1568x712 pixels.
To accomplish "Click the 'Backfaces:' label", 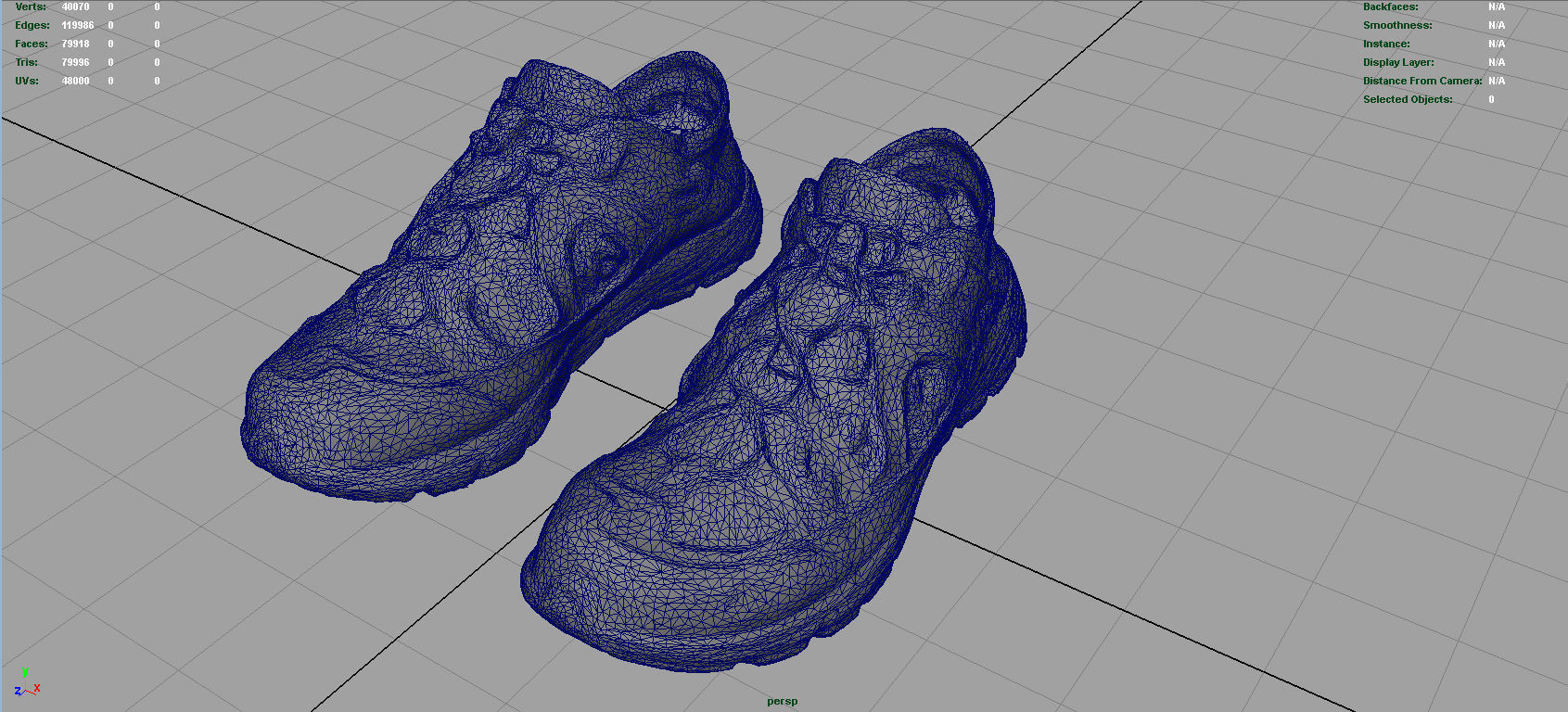I will click(x=1390, y=6).
